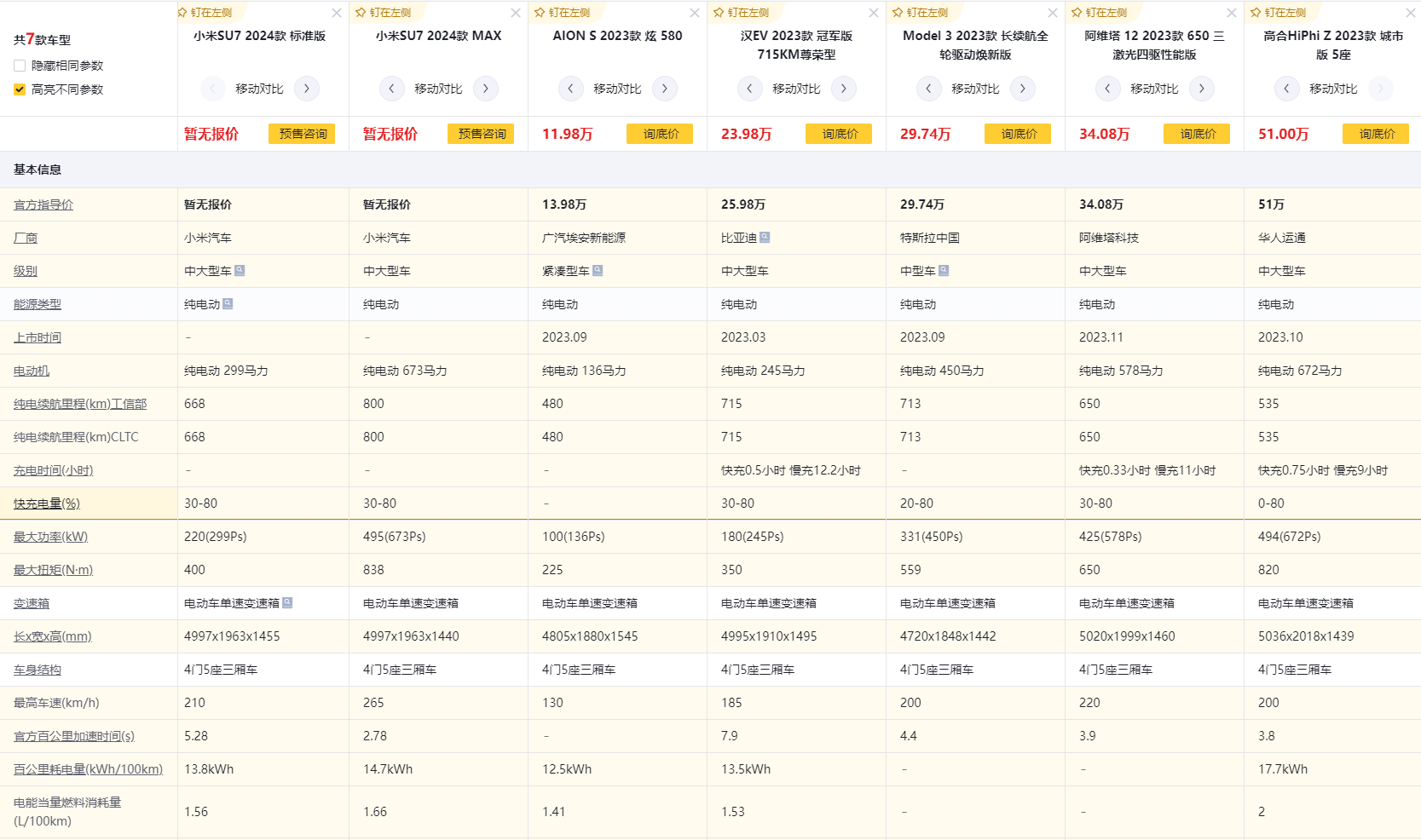Open info icon beside 中型车
Viewport: 1421px width, 840px height.
(944, 270)
